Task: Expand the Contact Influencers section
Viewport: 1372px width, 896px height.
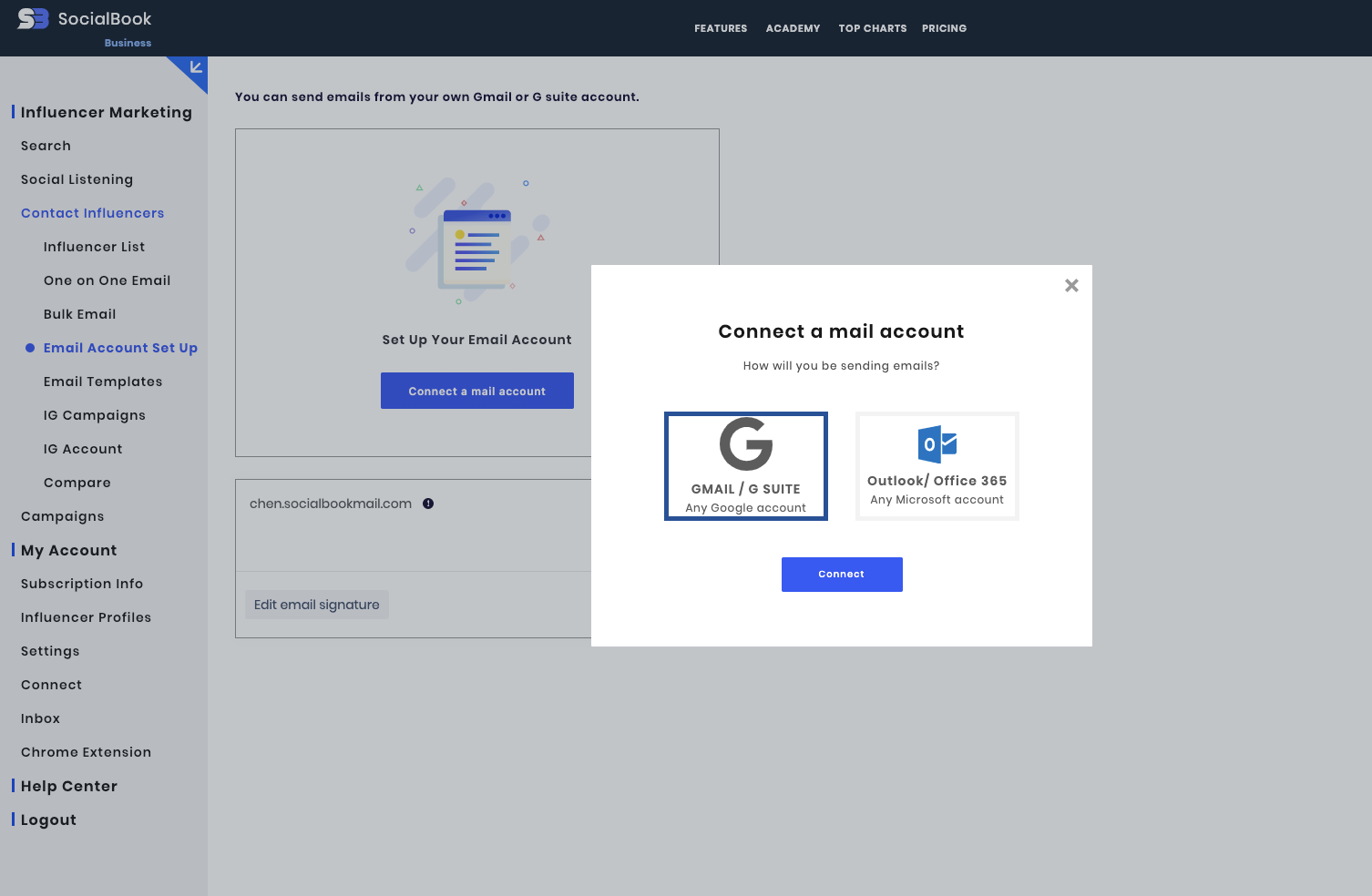Action: tap(92, 213)
